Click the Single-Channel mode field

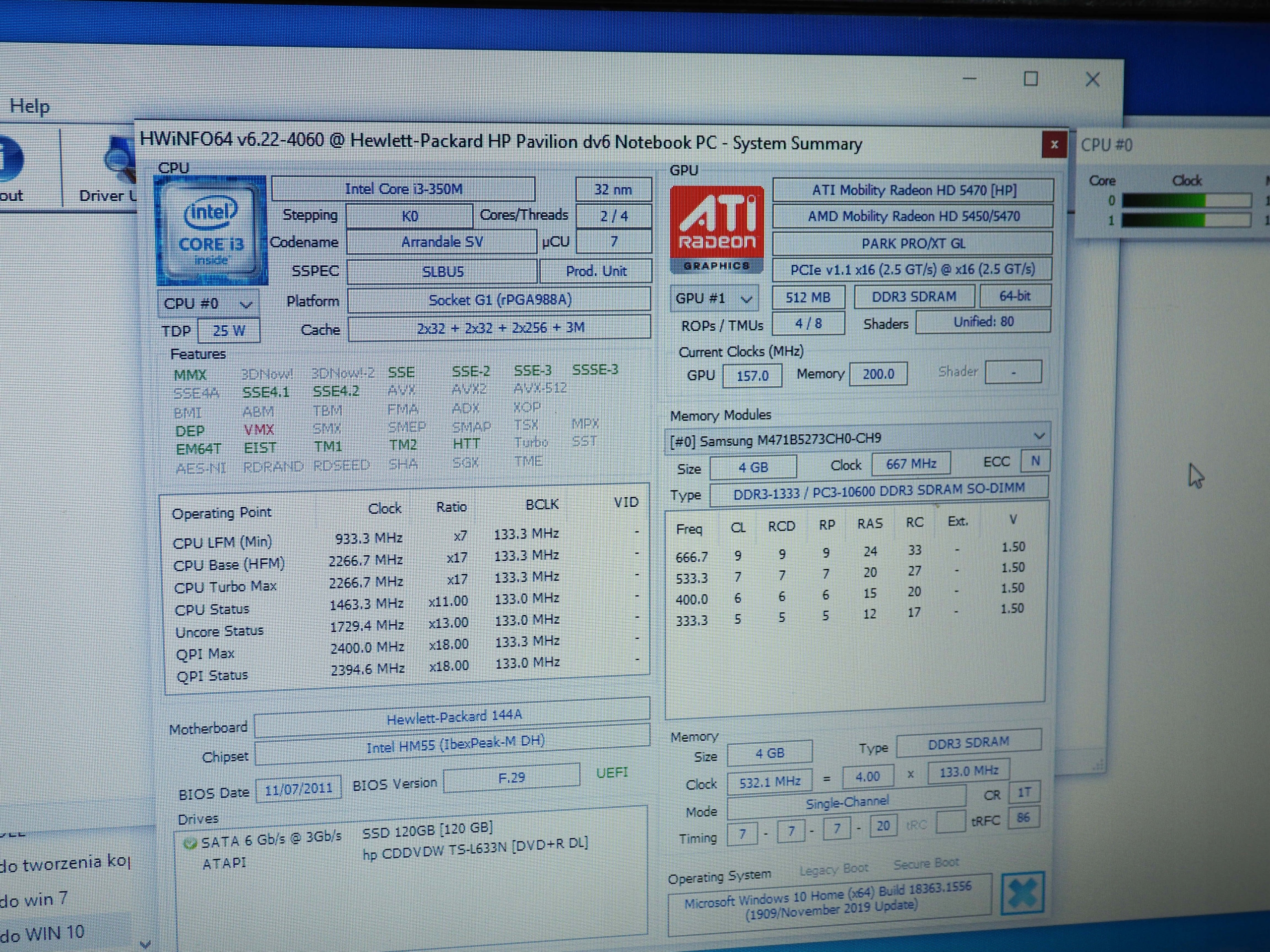click(x=847, y=802)
